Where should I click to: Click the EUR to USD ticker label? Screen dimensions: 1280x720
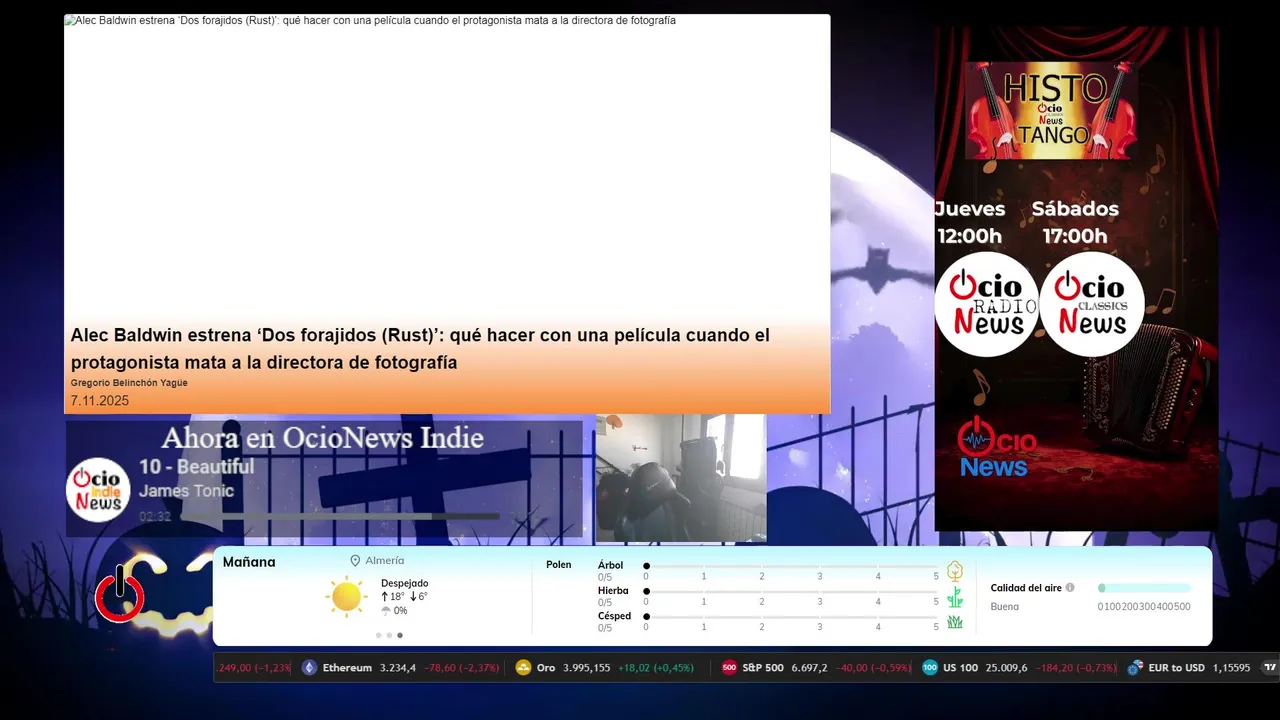click(1177, 668)
